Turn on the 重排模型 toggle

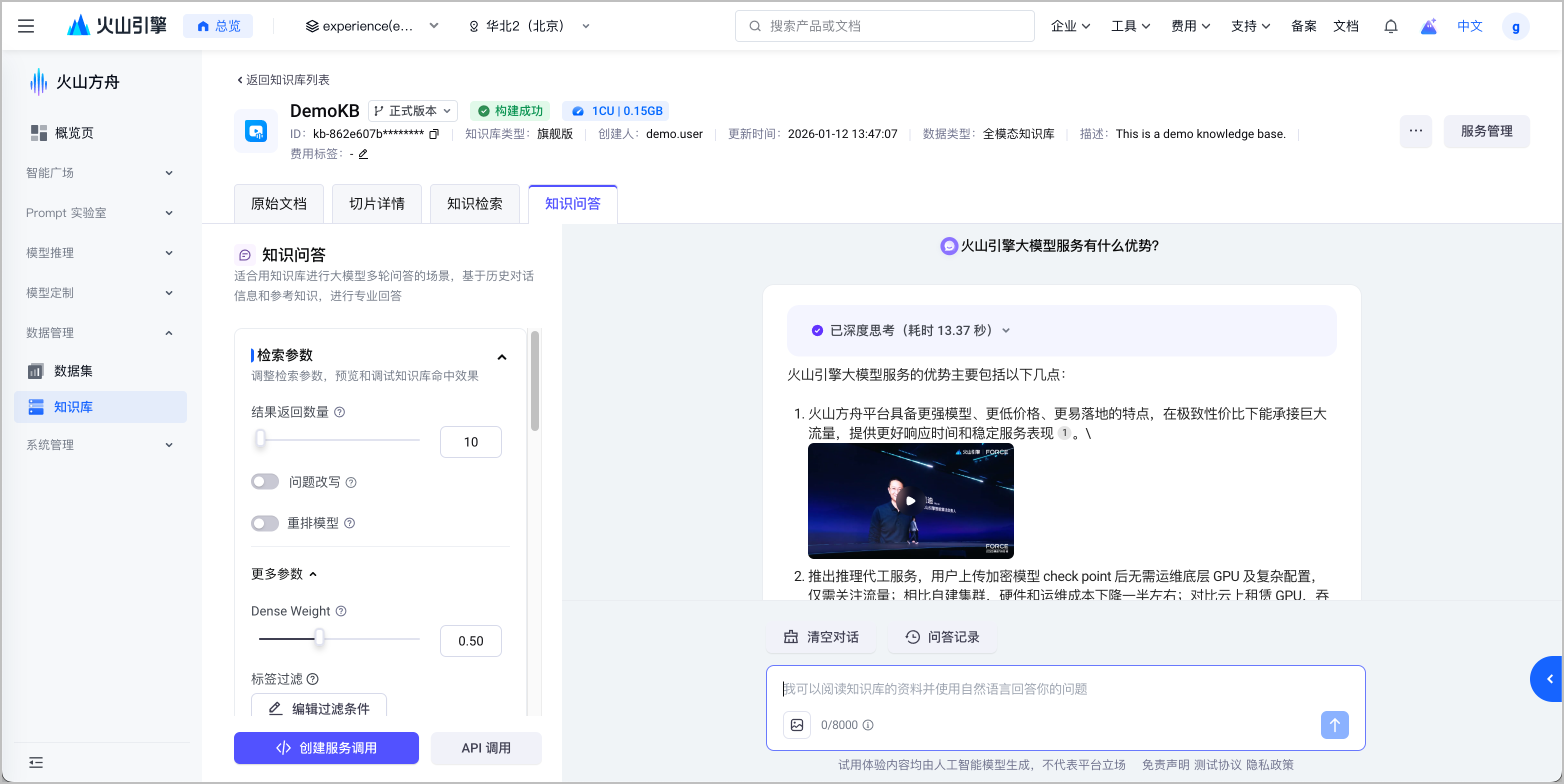pyautogui.click(x=264, y=523)
